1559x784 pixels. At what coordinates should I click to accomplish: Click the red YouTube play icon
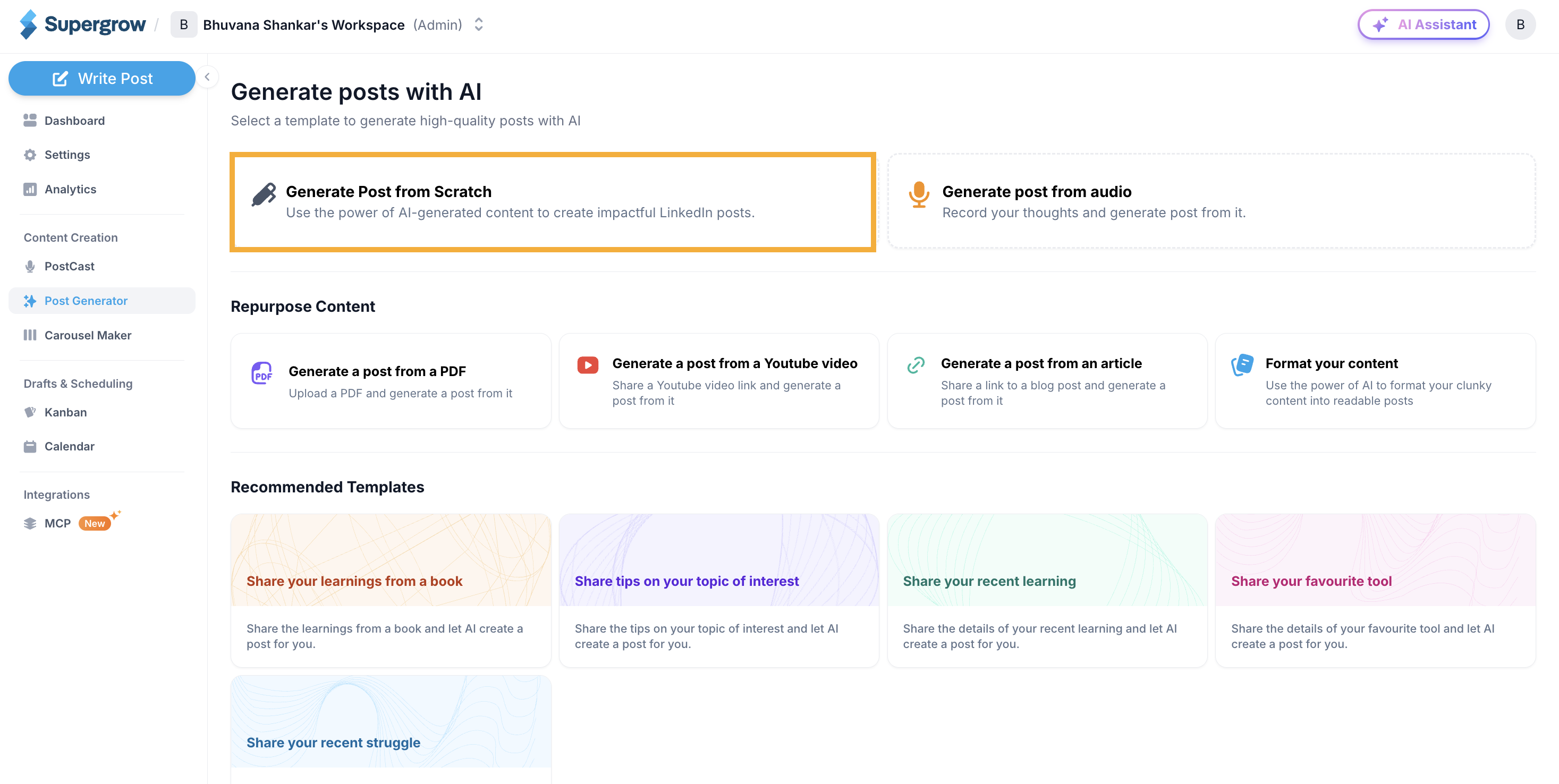[588, 365]
